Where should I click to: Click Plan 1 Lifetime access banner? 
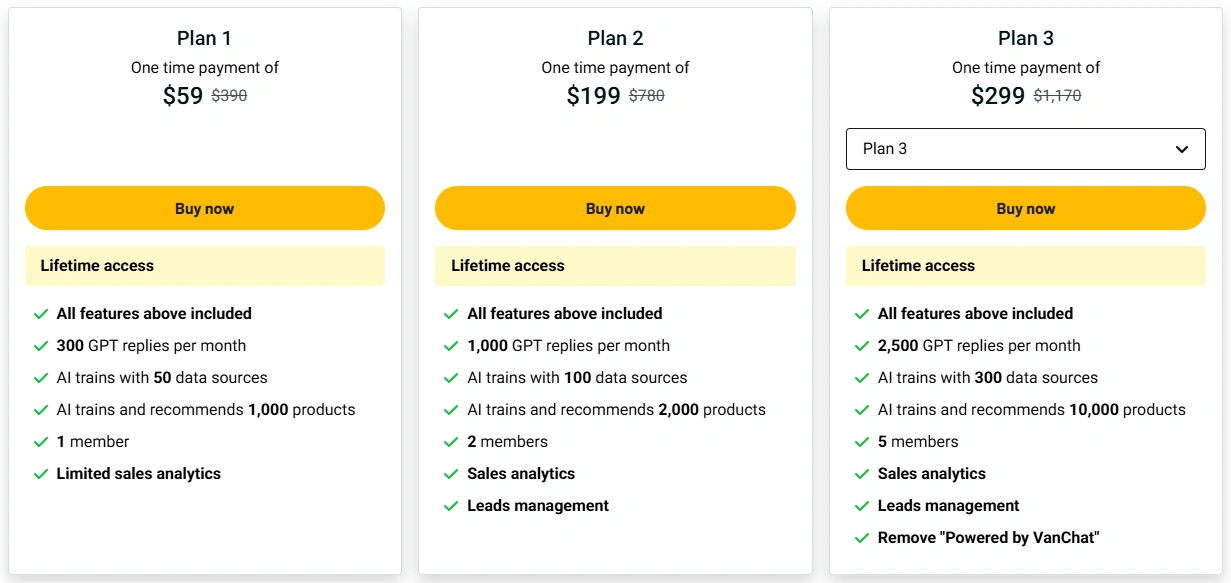(x=205, y=266)
